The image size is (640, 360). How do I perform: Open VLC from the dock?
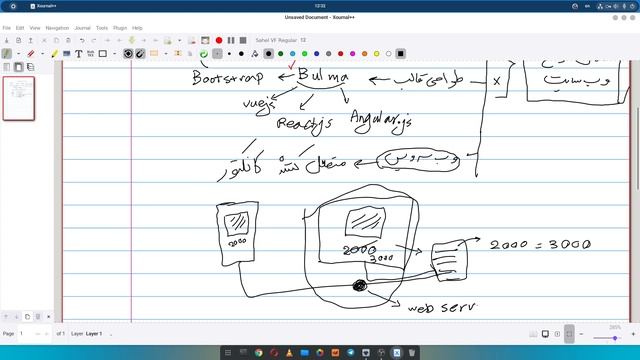click(289, 353)
